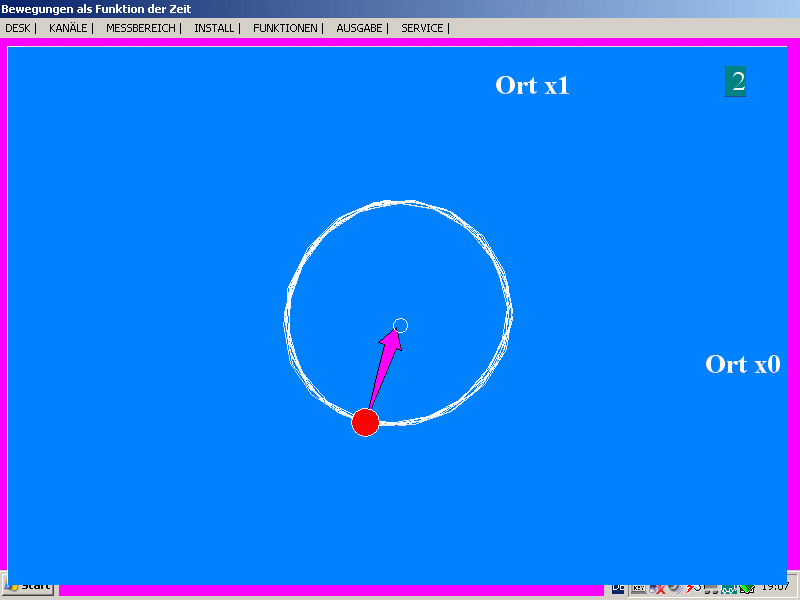This screenshot has height=600, width=800.
Task: Open the SERVICE menu
Action: pos(422,28)
